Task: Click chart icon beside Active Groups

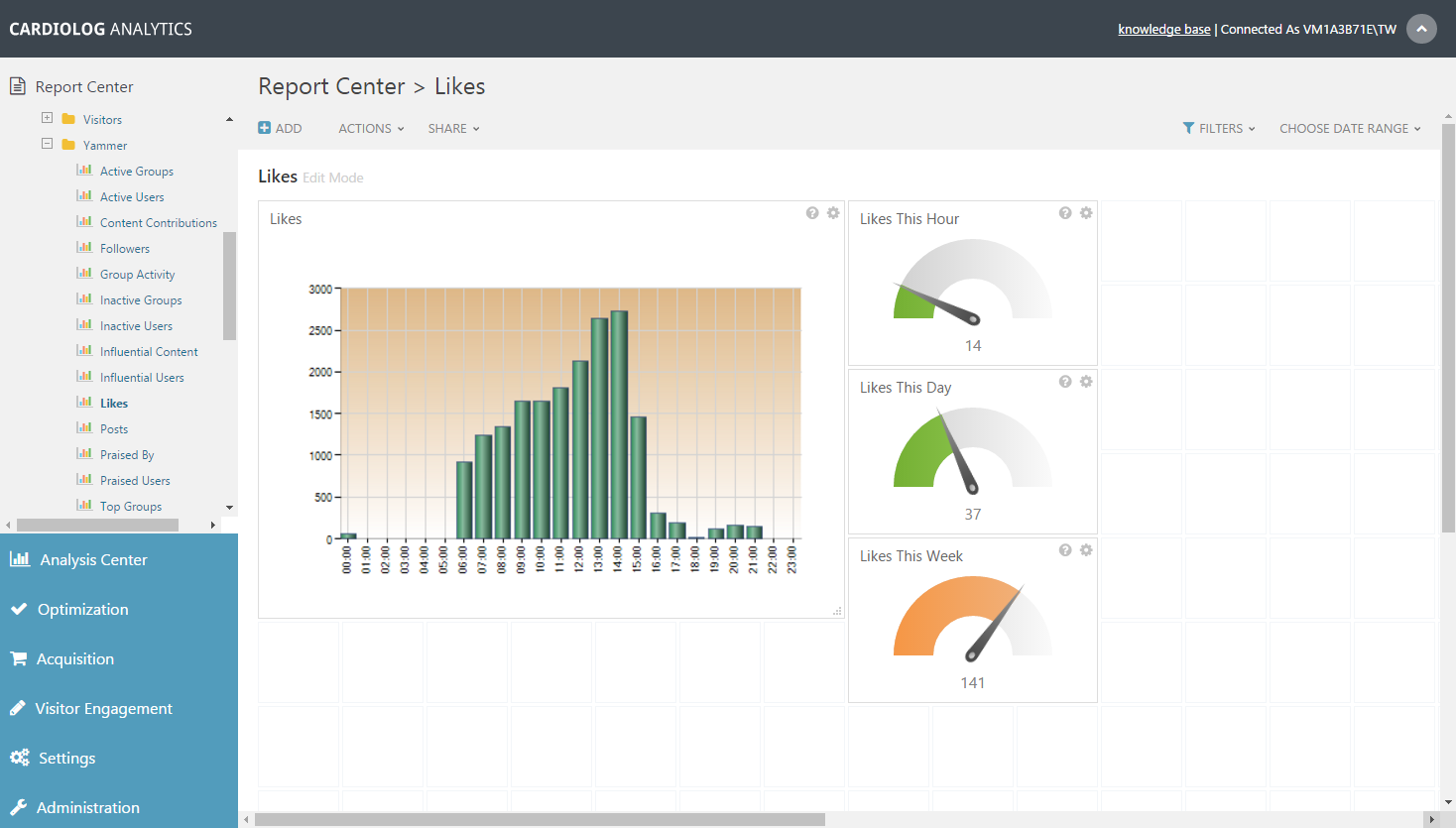Action: click(x=84, y=170)
